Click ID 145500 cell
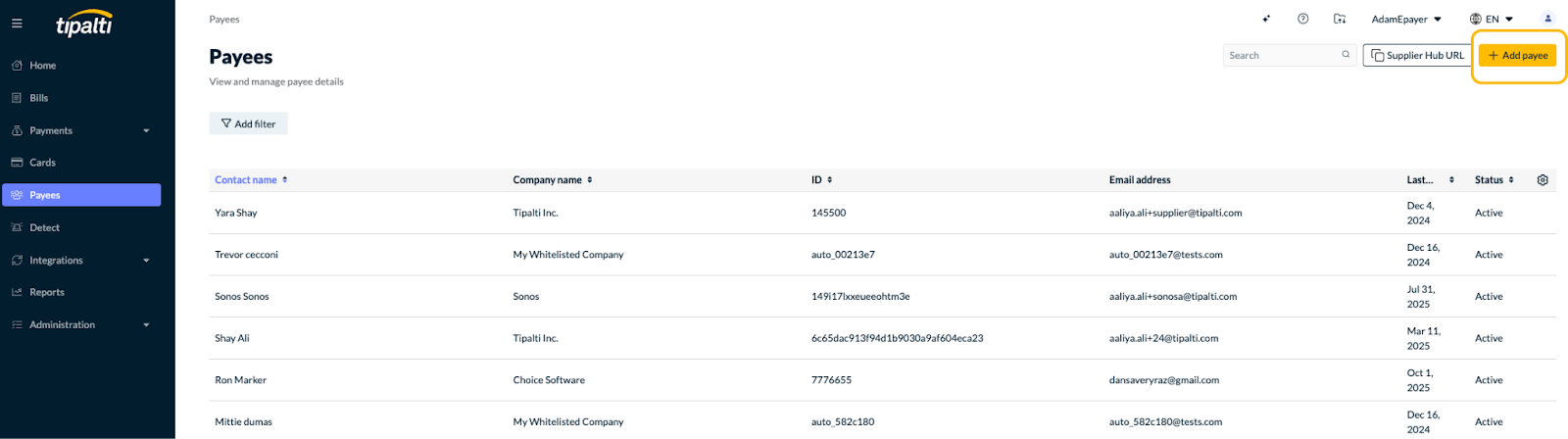The width and height of the screenshot is (1568, 439). (x=828, y=213)
